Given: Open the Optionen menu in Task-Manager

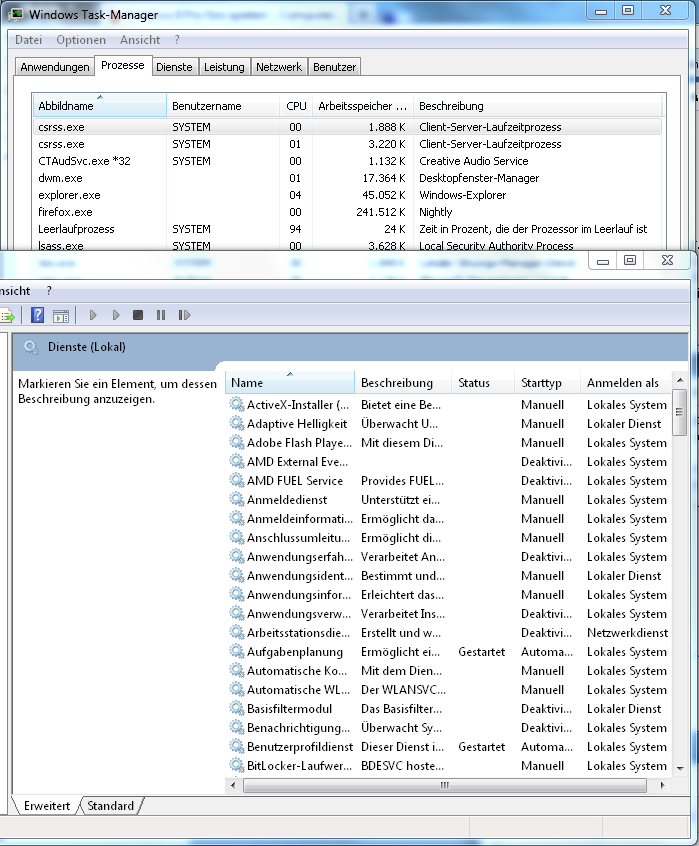Looking at the screenshot, I should click(x=81, y=40).
